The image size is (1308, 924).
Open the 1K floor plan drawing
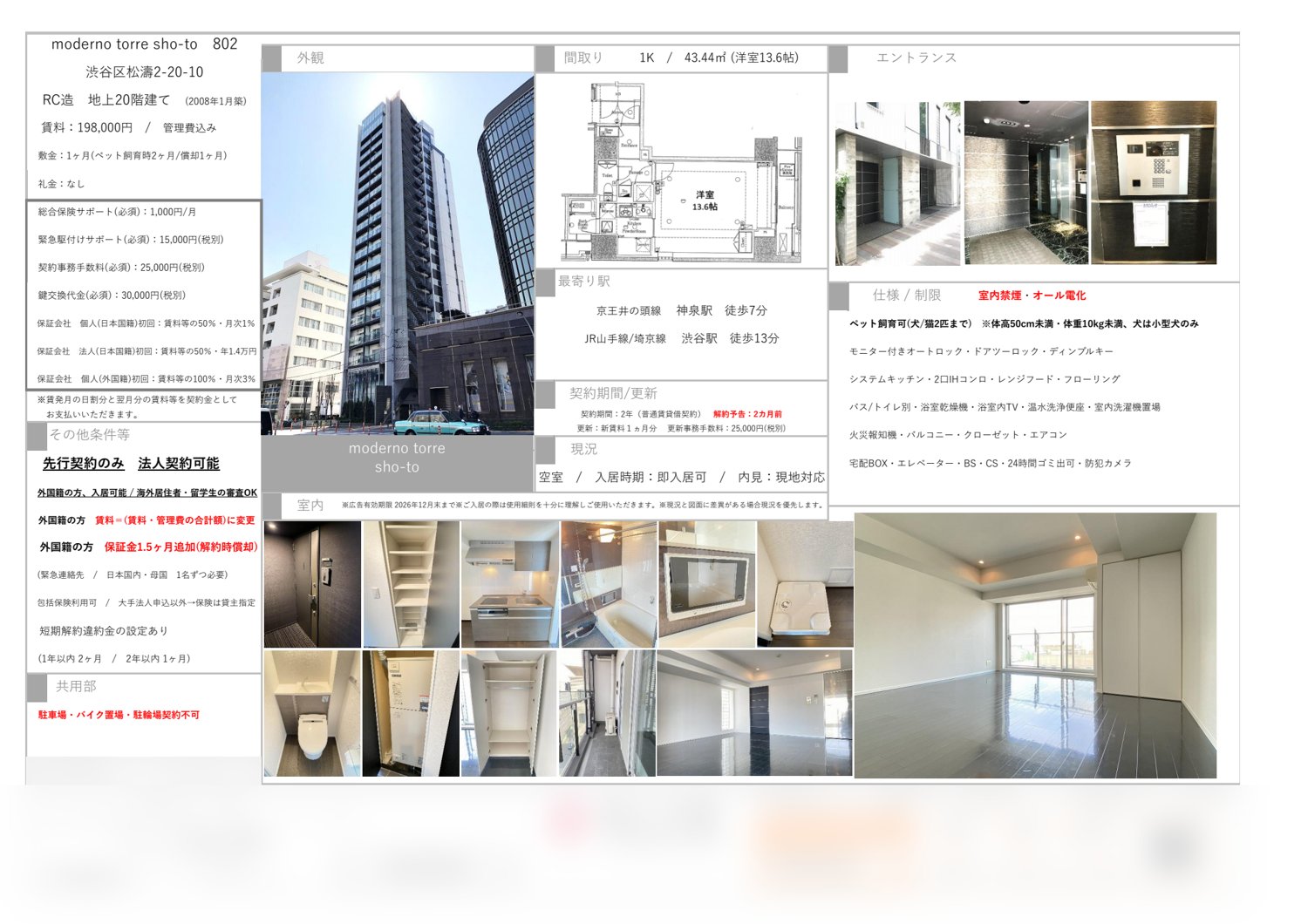tap(681, 172)
